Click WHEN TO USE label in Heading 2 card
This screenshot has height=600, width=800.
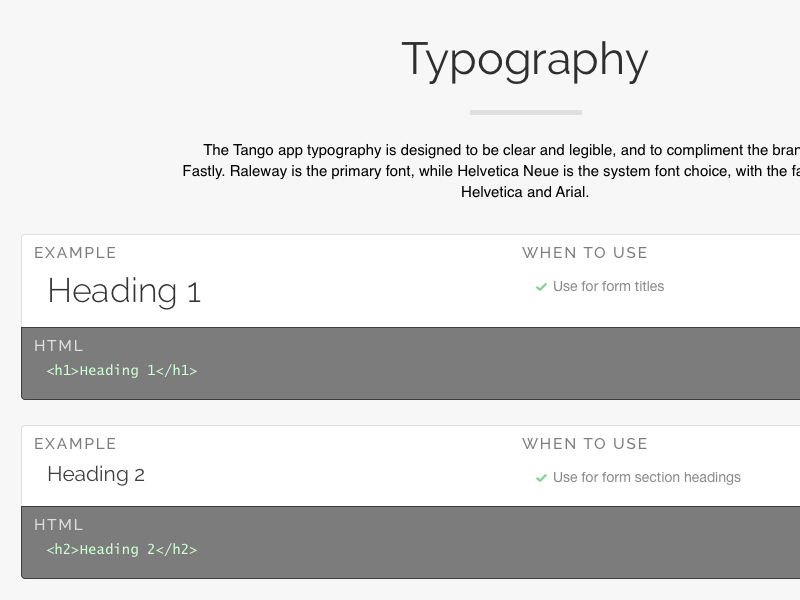(x=585, y=444)
